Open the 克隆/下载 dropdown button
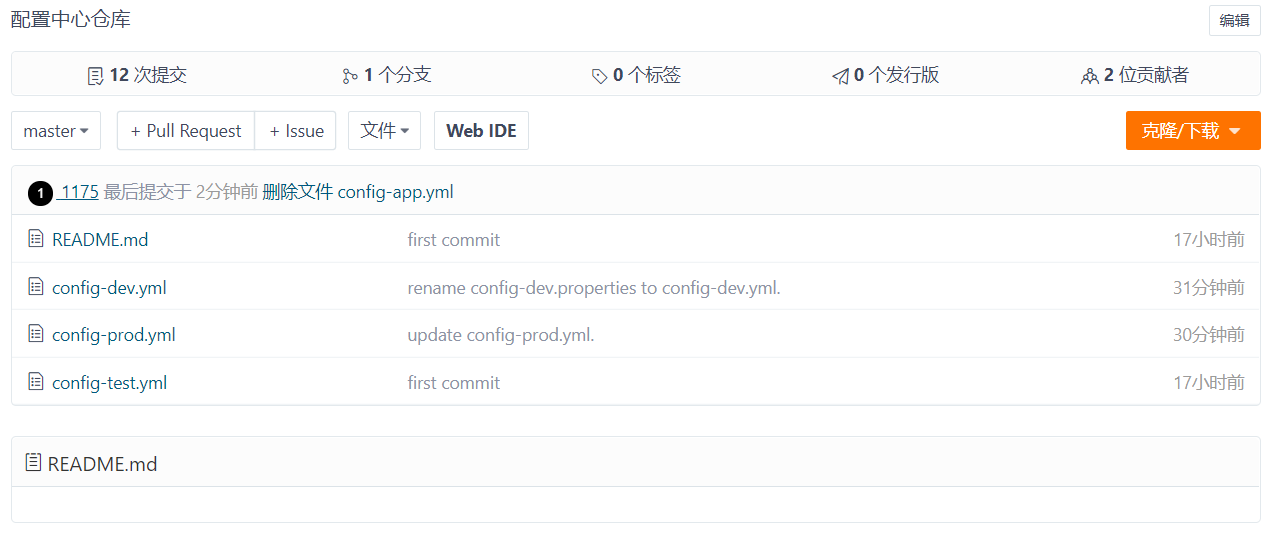The image size is (1274, 535). click(1192, 131)
